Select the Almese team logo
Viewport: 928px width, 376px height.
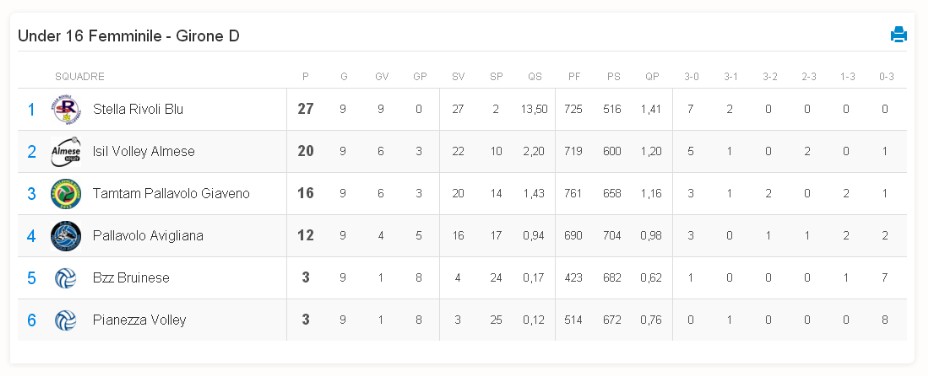coord(66,152)
